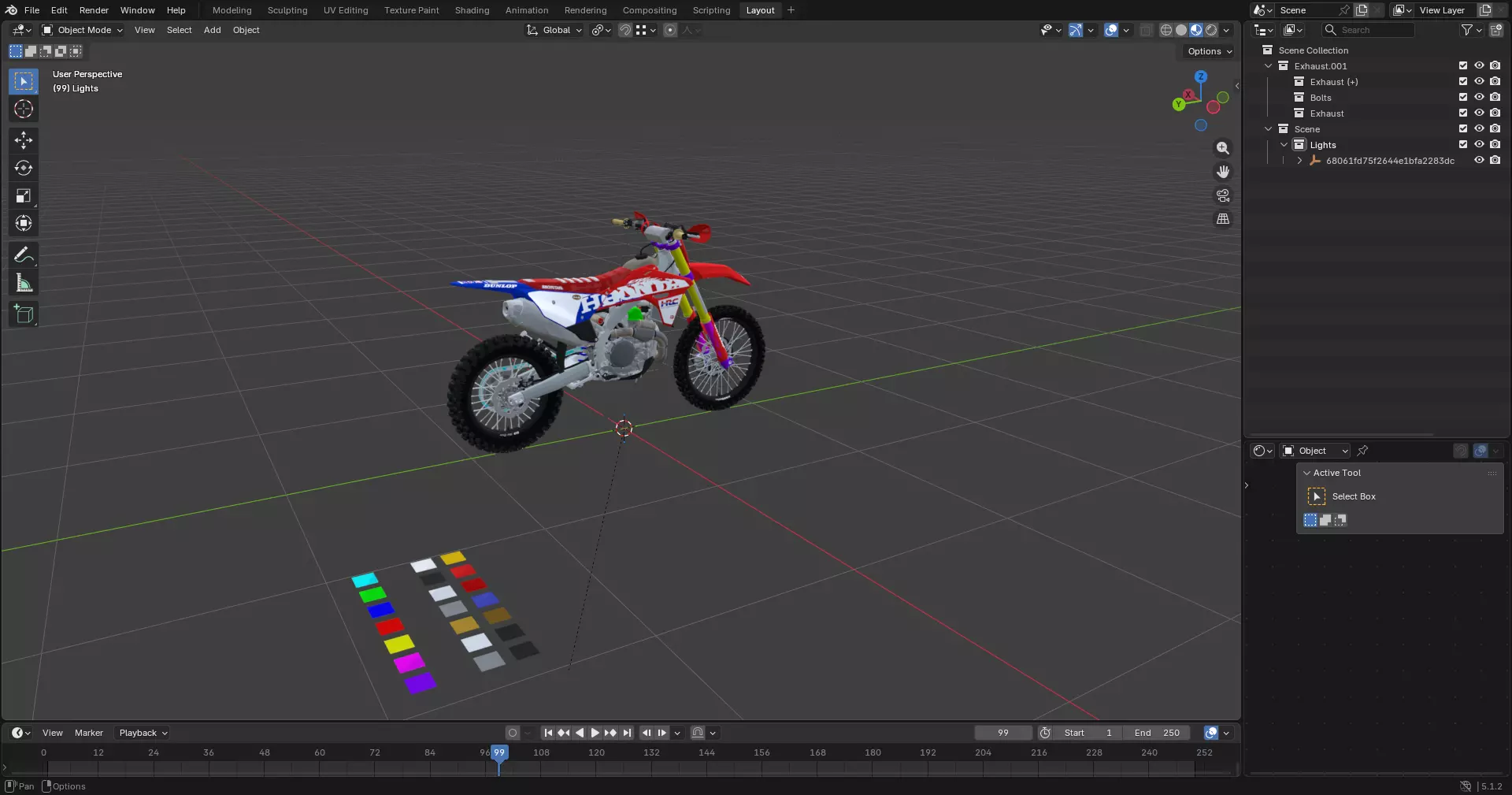Image resolution: width=1512 pixels, height=795 pixels.
Task: Collapse Lights collection
Action: click(1284, 145)
